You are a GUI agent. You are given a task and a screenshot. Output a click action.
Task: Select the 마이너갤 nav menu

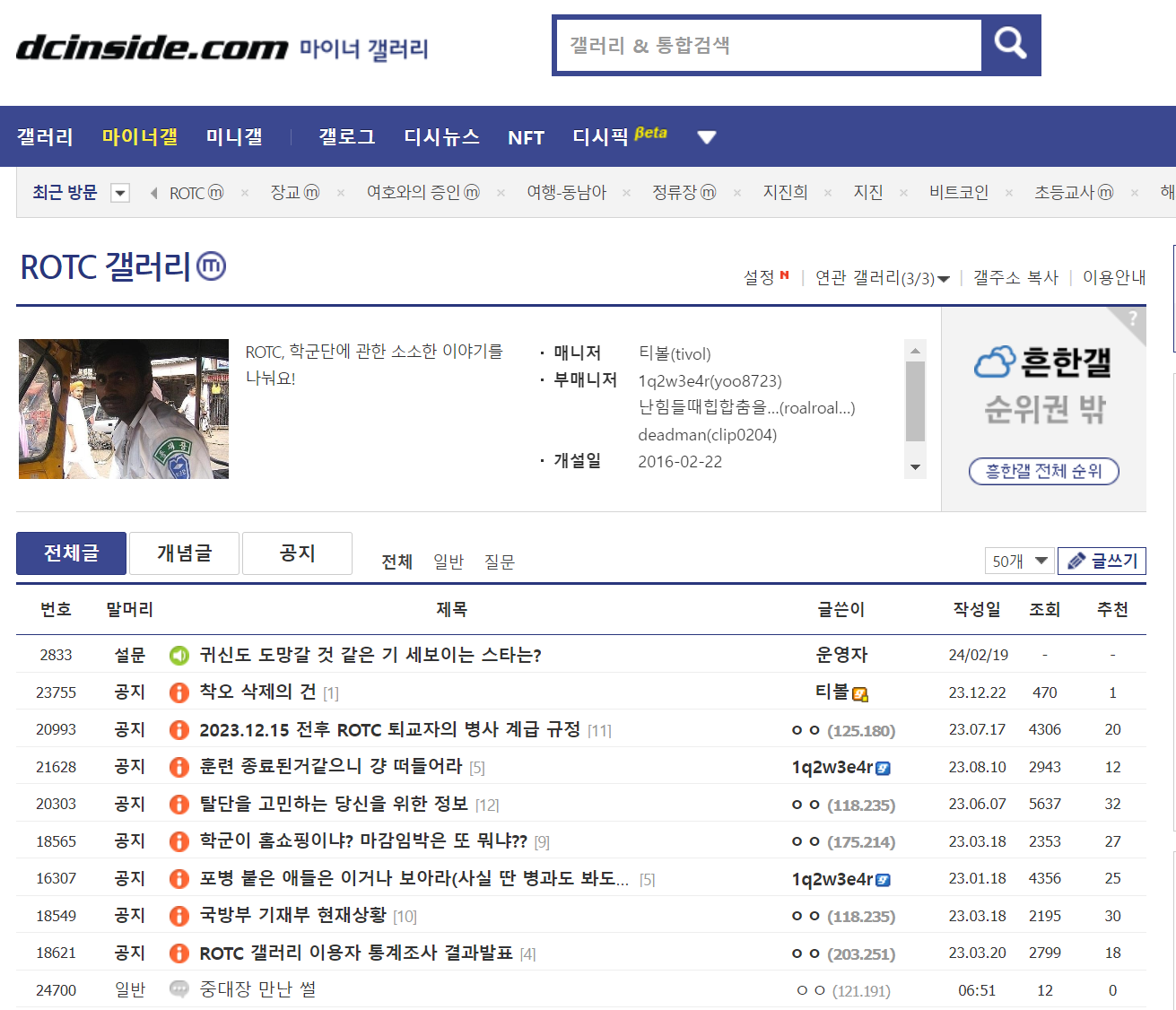(x=140, y=137)
